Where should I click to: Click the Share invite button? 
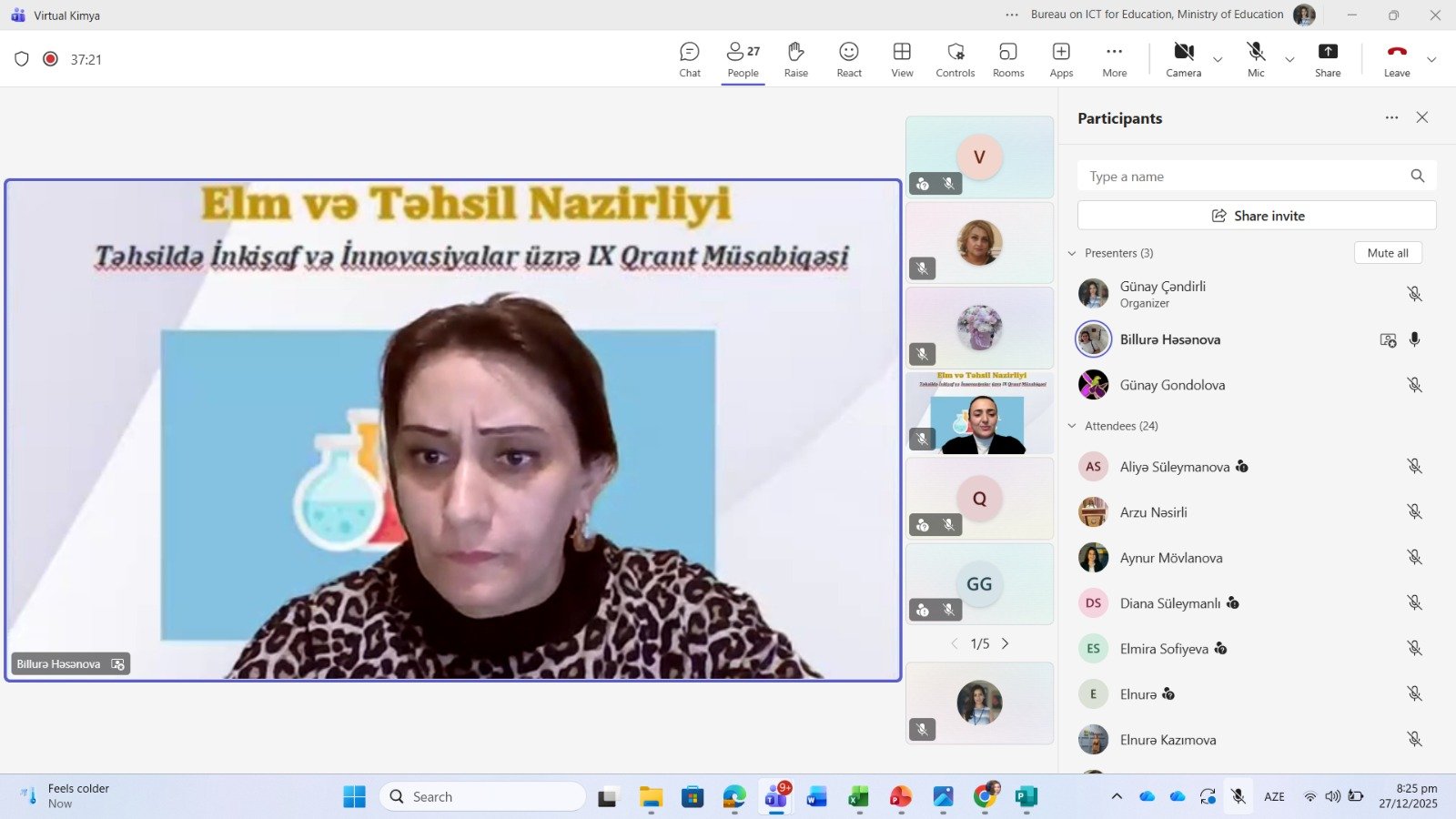point(1257,216)
